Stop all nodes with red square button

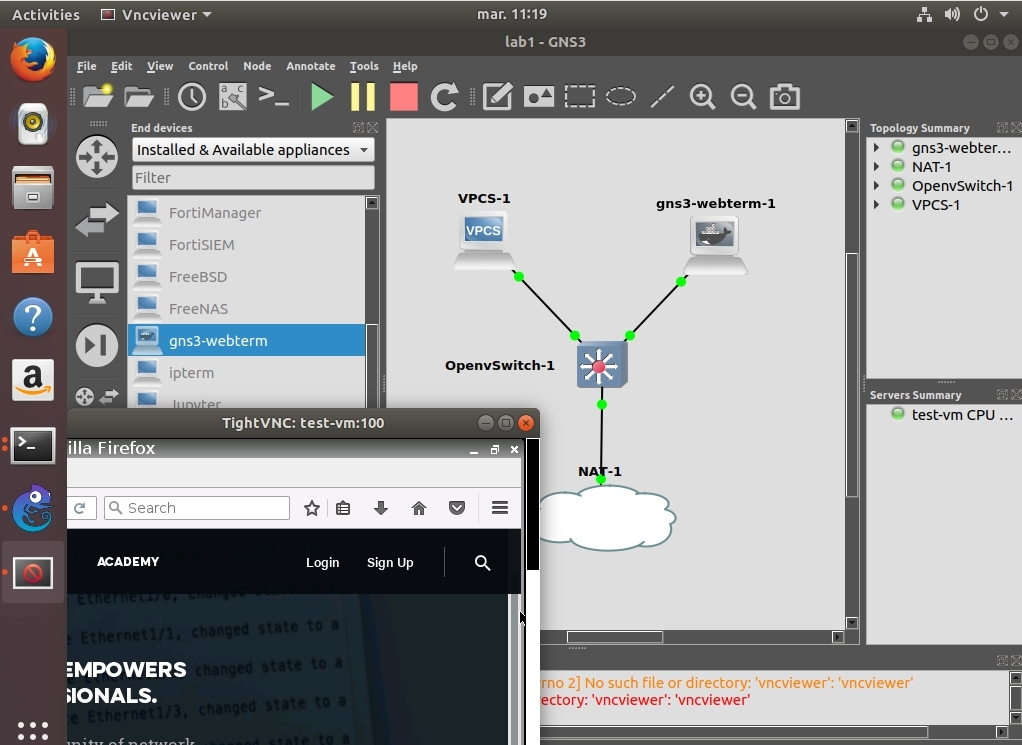403,96
